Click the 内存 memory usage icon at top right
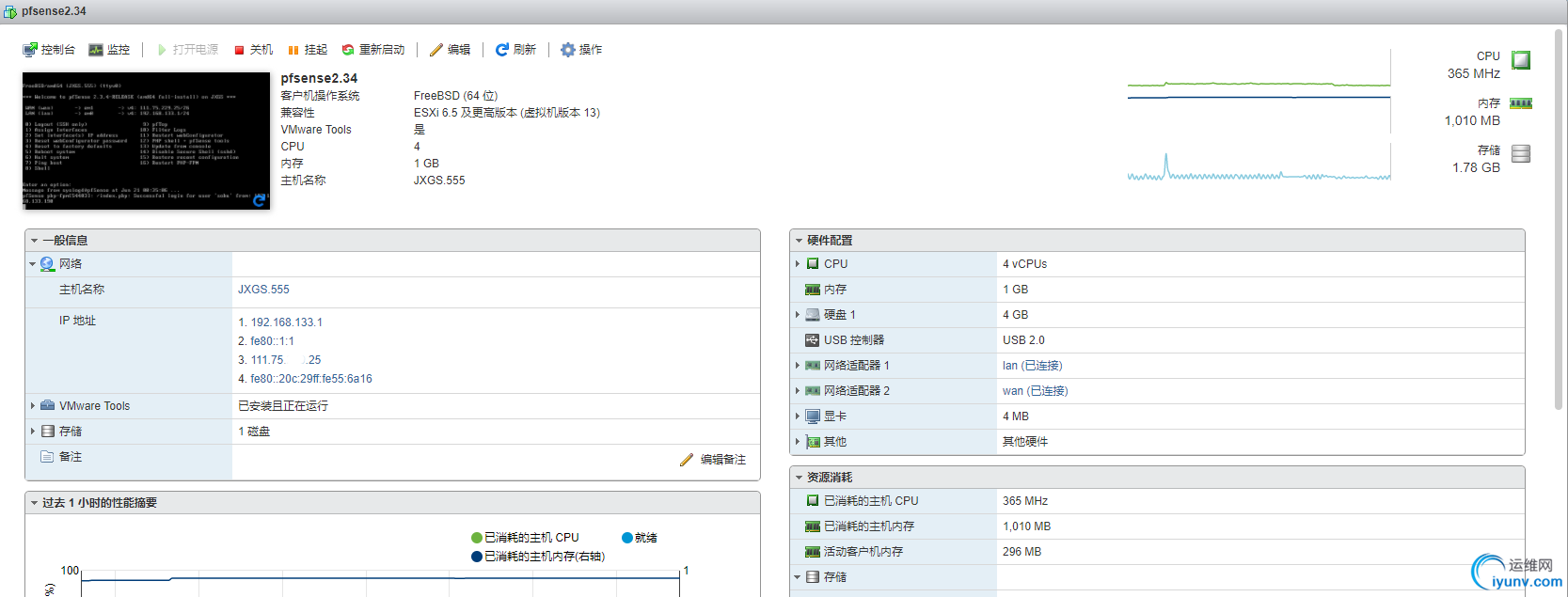This screenshot has width=1568, height=597. point(1521,103)
